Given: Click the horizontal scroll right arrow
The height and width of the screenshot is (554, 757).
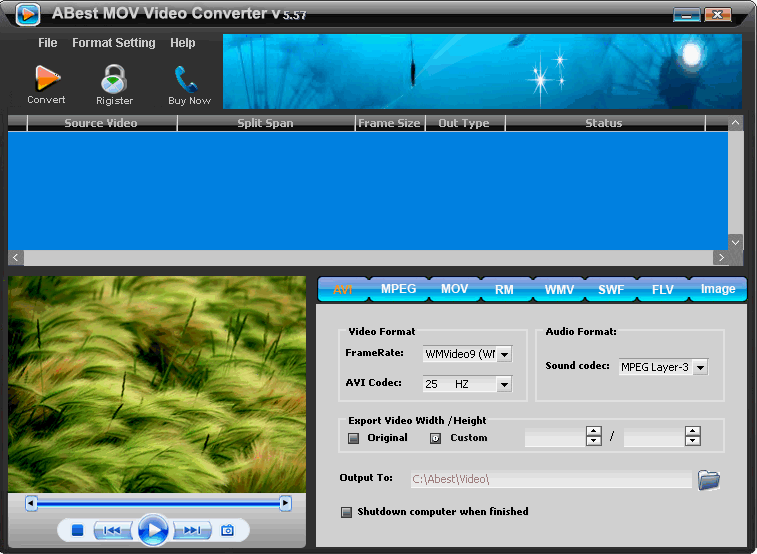Looking at the screenshot, I should click(721, 257).
